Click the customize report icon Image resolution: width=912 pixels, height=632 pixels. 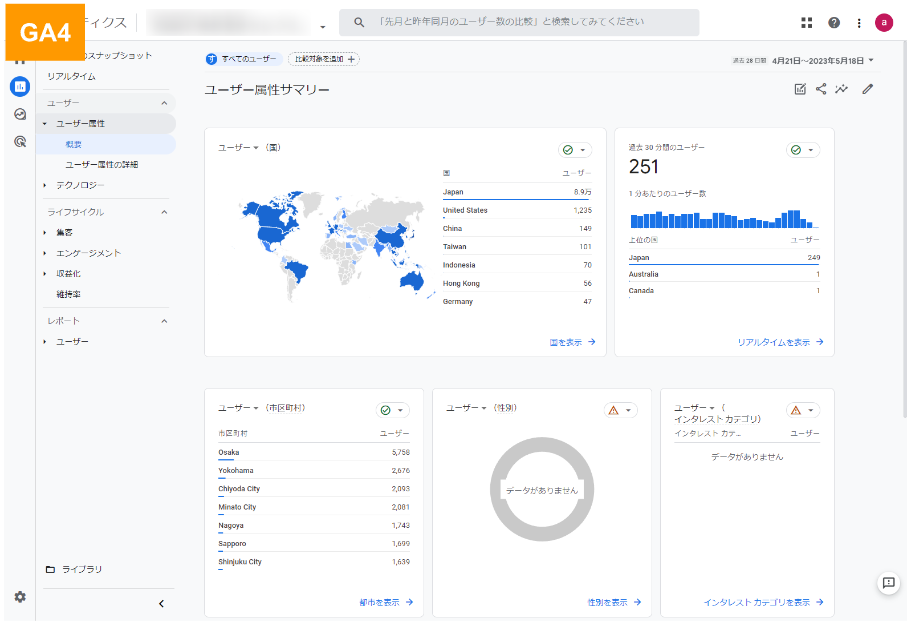[800, 89]
